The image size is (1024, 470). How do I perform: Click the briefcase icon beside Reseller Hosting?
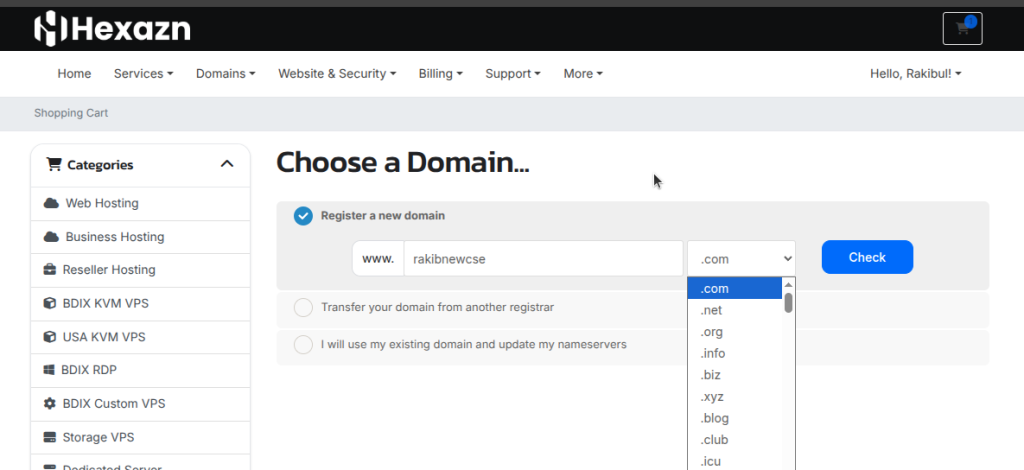tap(50, 270)
